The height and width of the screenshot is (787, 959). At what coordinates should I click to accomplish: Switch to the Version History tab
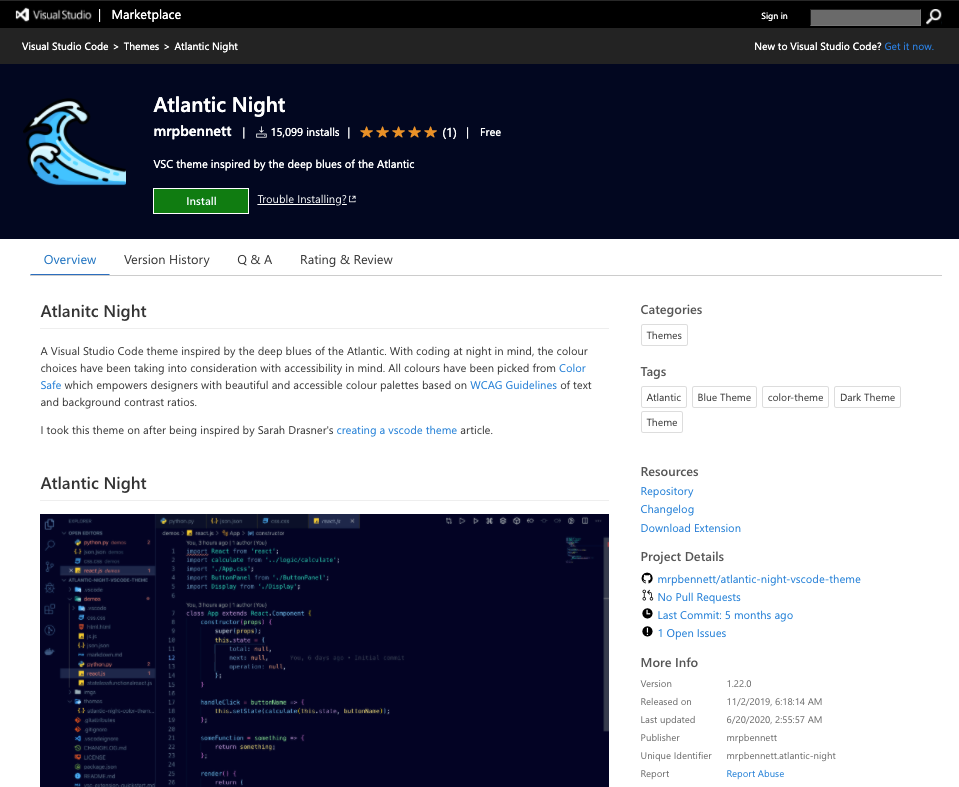[166, 259]
